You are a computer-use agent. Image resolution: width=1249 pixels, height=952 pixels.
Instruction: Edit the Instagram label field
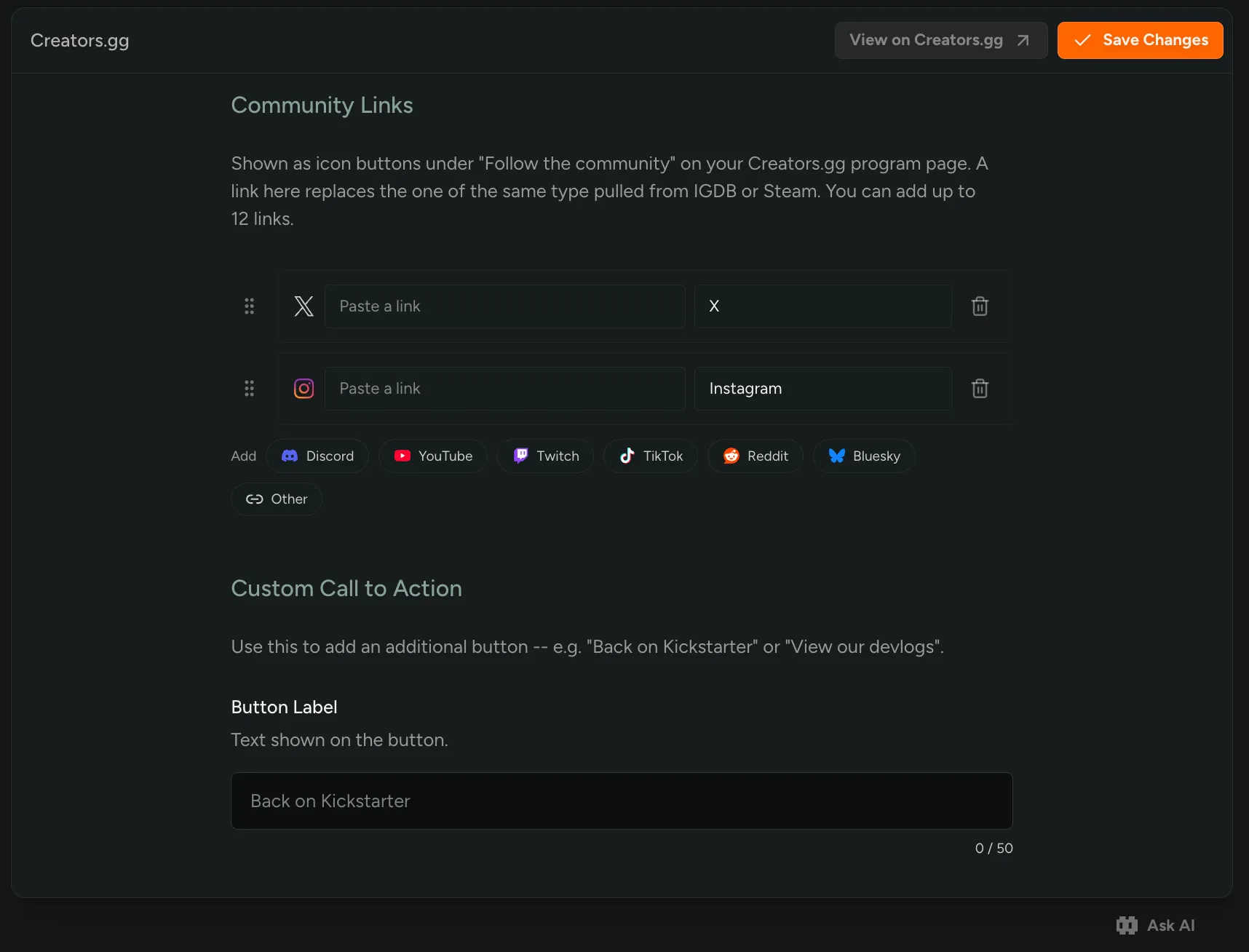(x=822, y=389)
